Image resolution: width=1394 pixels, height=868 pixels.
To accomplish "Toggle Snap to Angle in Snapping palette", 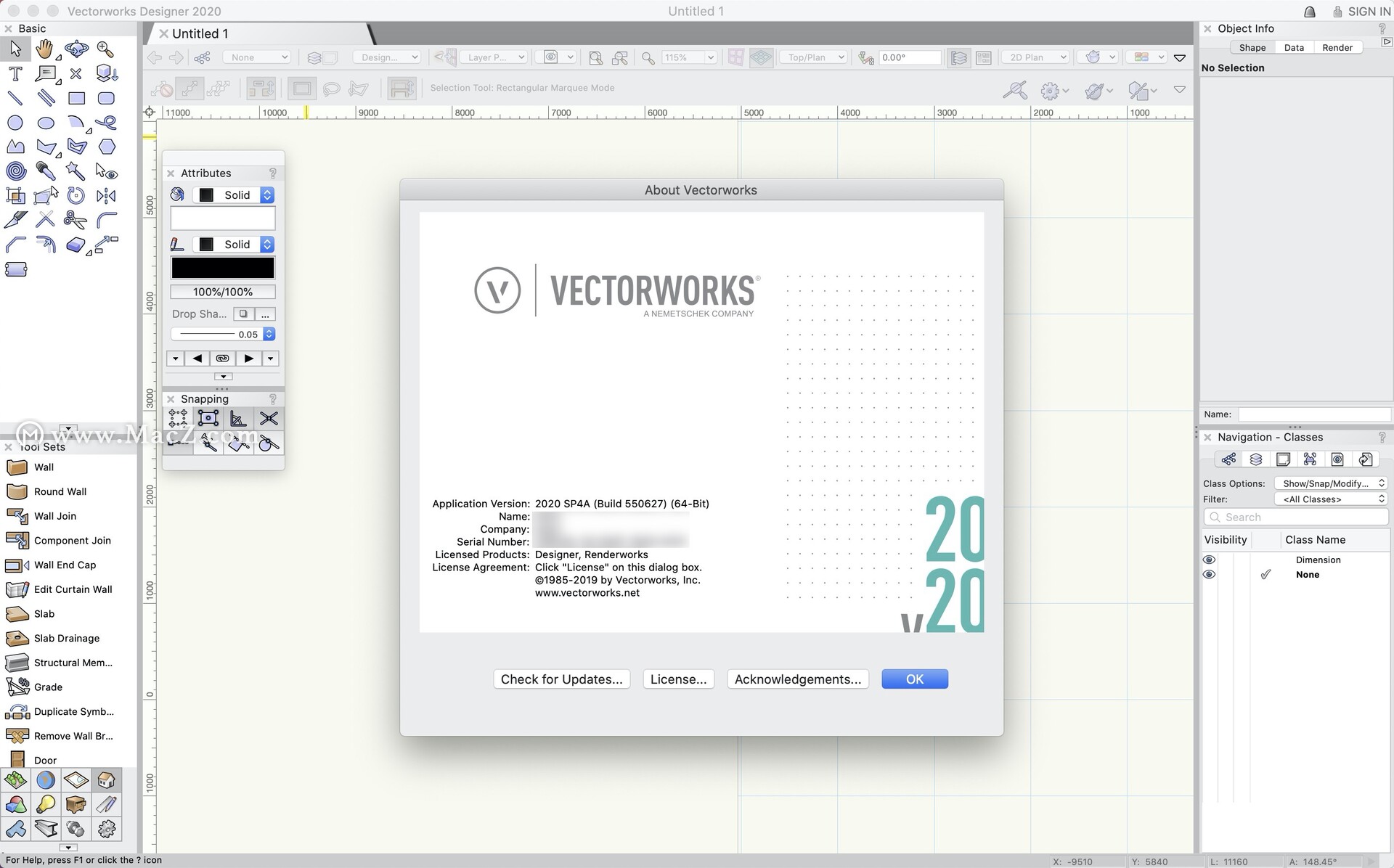I will pyautogui.click(x=238, y=418).
